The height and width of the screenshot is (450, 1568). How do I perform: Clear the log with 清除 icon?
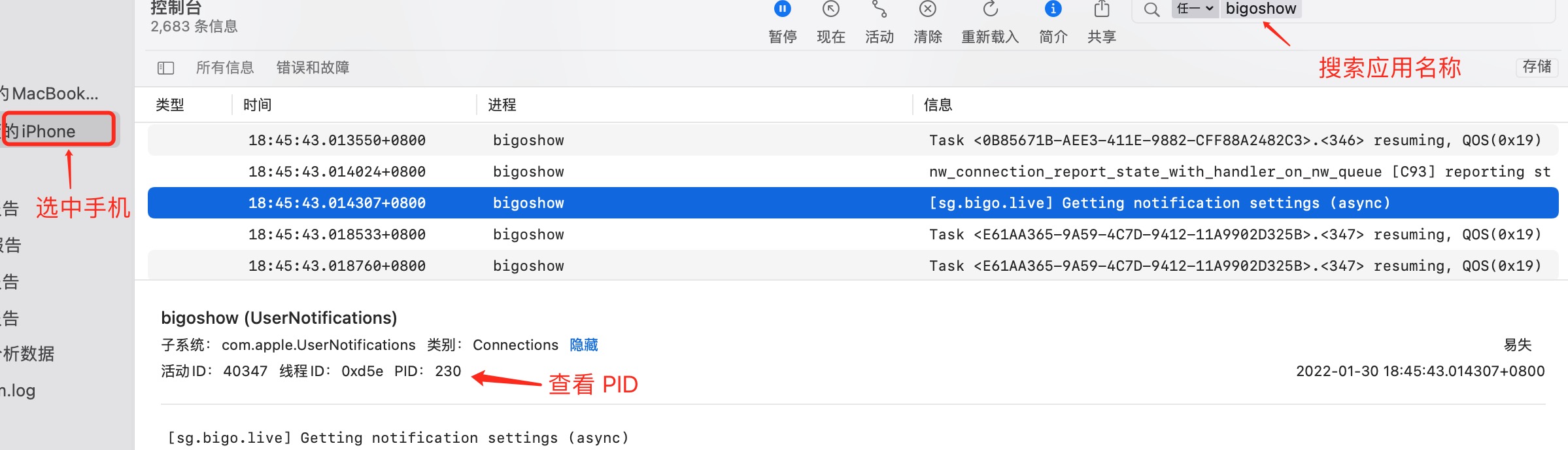click(x=927, y=9)
